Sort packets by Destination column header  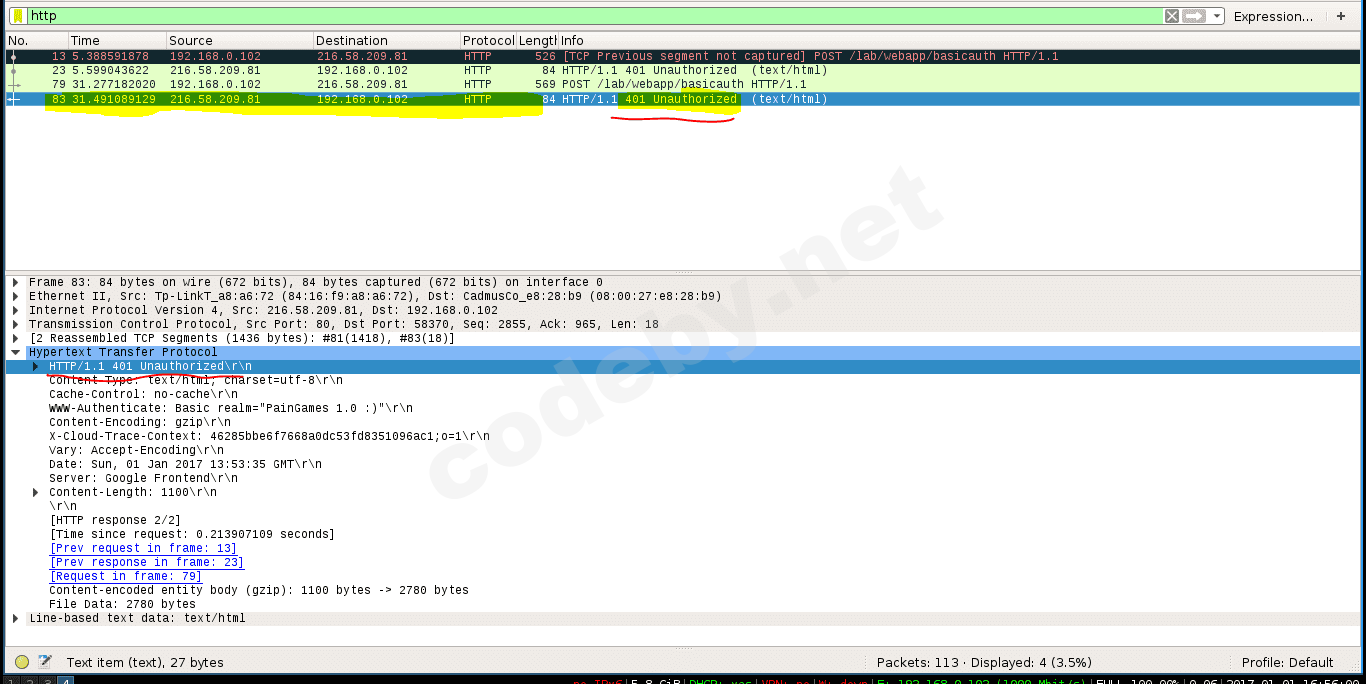(386, 41)
